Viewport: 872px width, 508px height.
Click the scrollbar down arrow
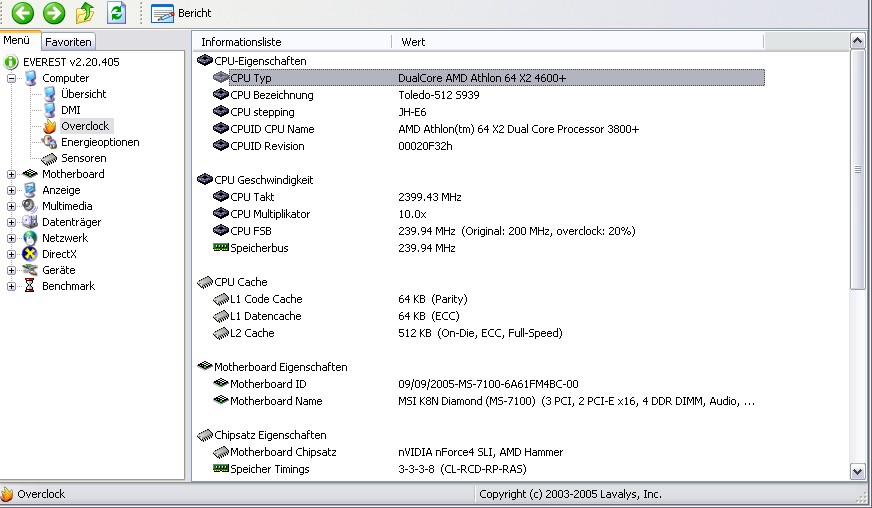coord(858,472)
